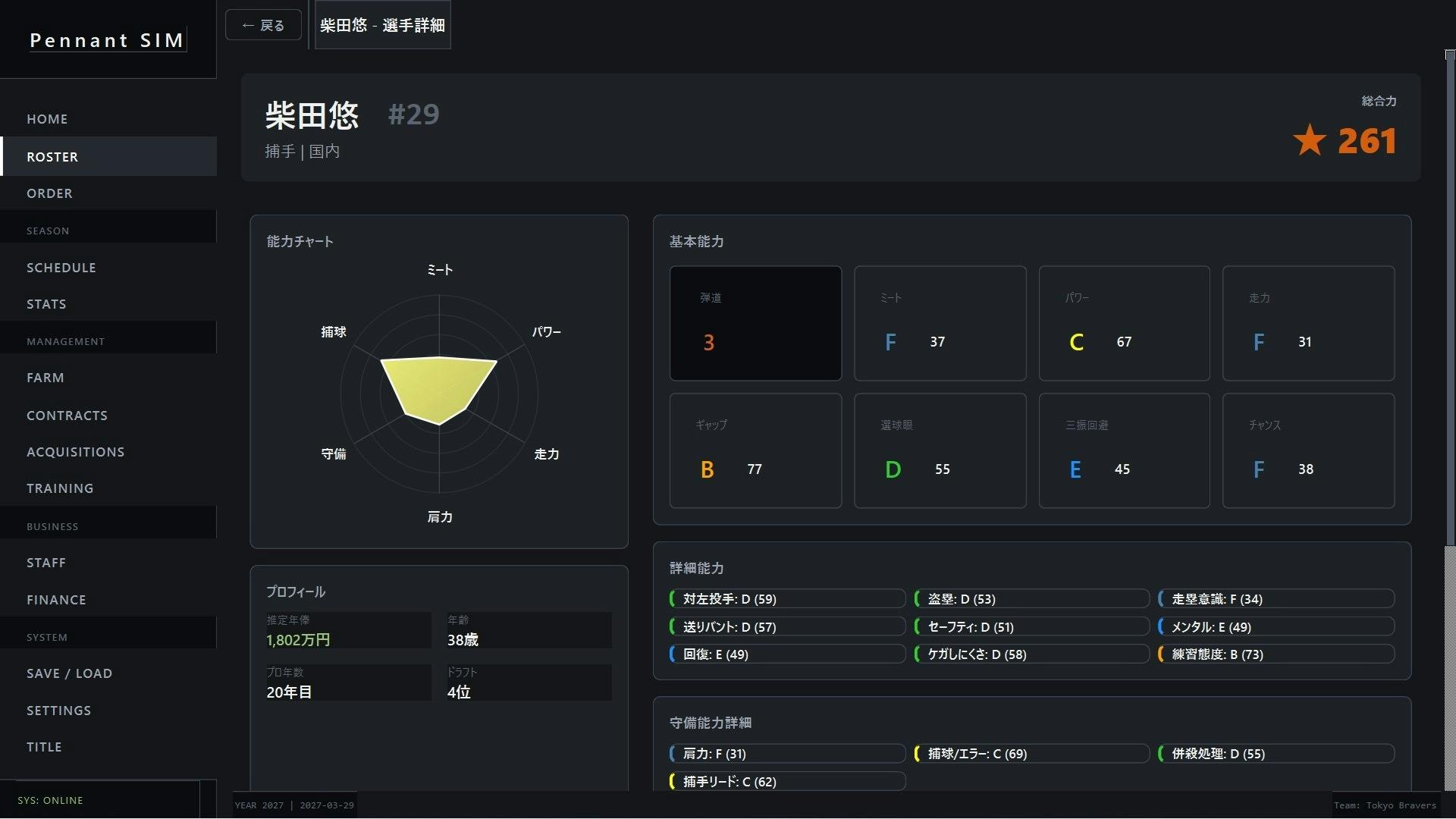This screenshot has width=1456, height=819.
Task: Select the 柴田悠 - 選手詳細 tab
Action: click(x=382, y=25)
